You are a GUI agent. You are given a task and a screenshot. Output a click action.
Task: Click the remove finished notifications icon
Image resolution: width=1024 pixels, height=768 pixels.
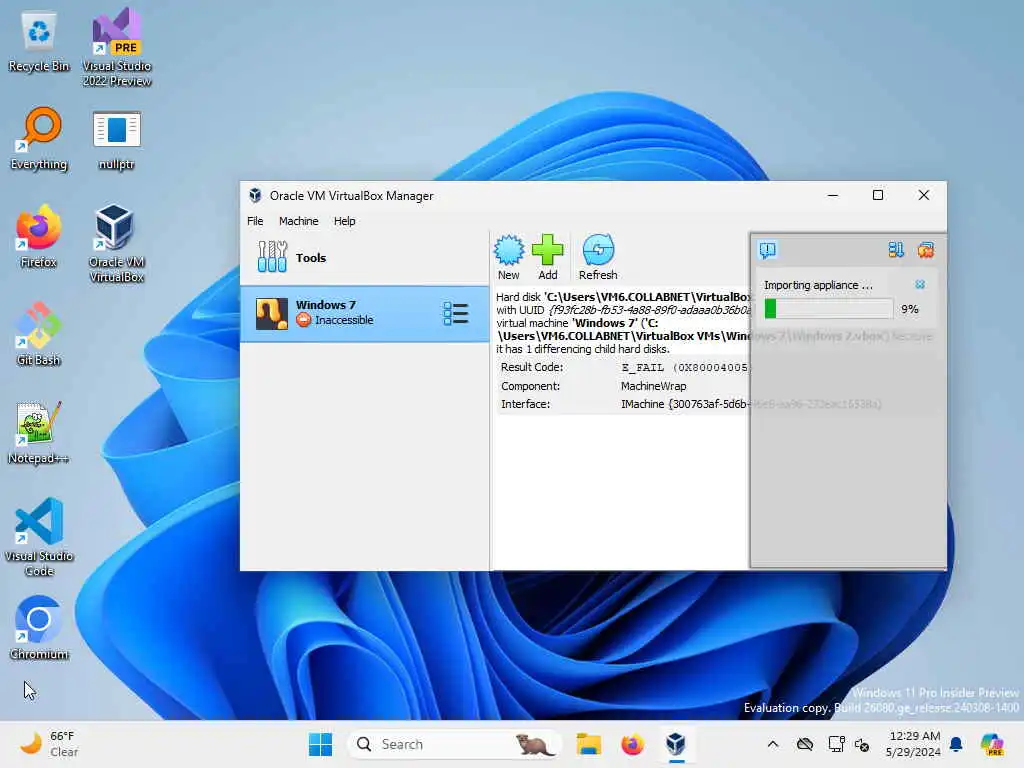click(x=926, y=250)
